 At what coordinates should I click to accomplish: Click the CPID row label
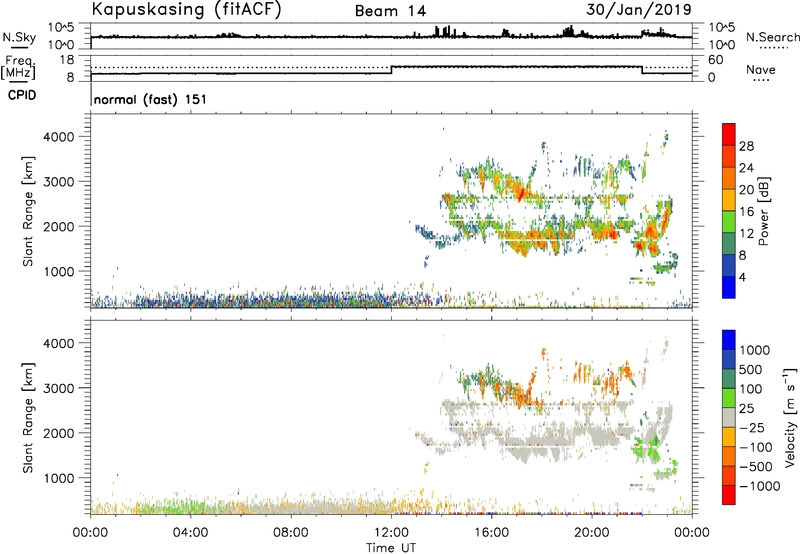(22, 95)
